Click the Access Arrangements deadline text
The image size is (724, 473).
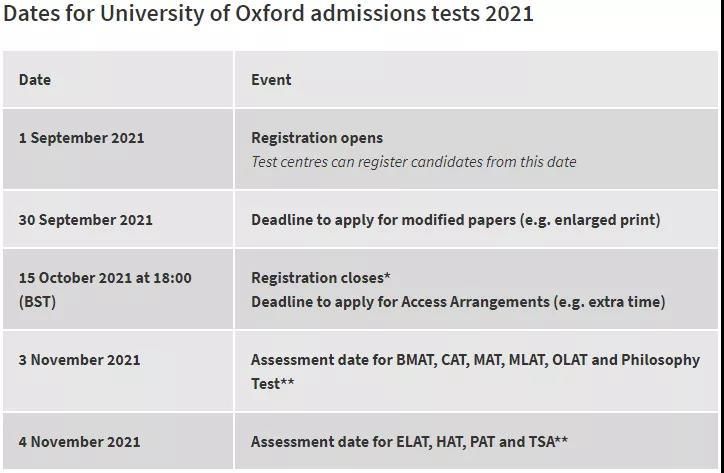pyautogui.click(x=458, y=302)
